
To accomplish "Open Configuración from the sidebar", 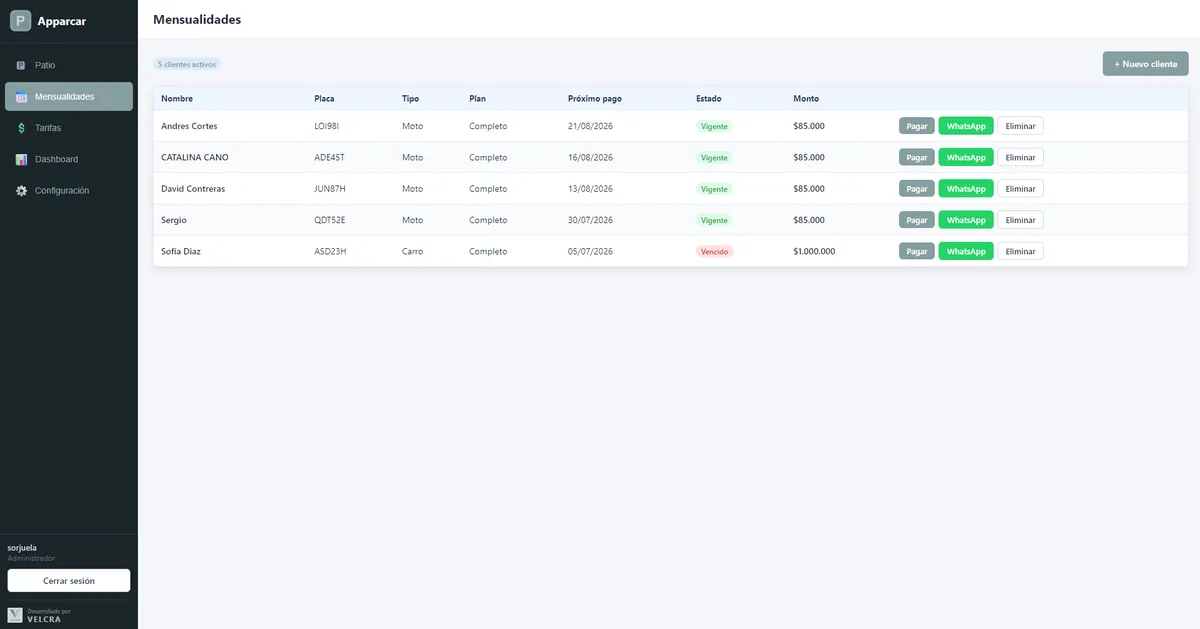I will point(69,190).
